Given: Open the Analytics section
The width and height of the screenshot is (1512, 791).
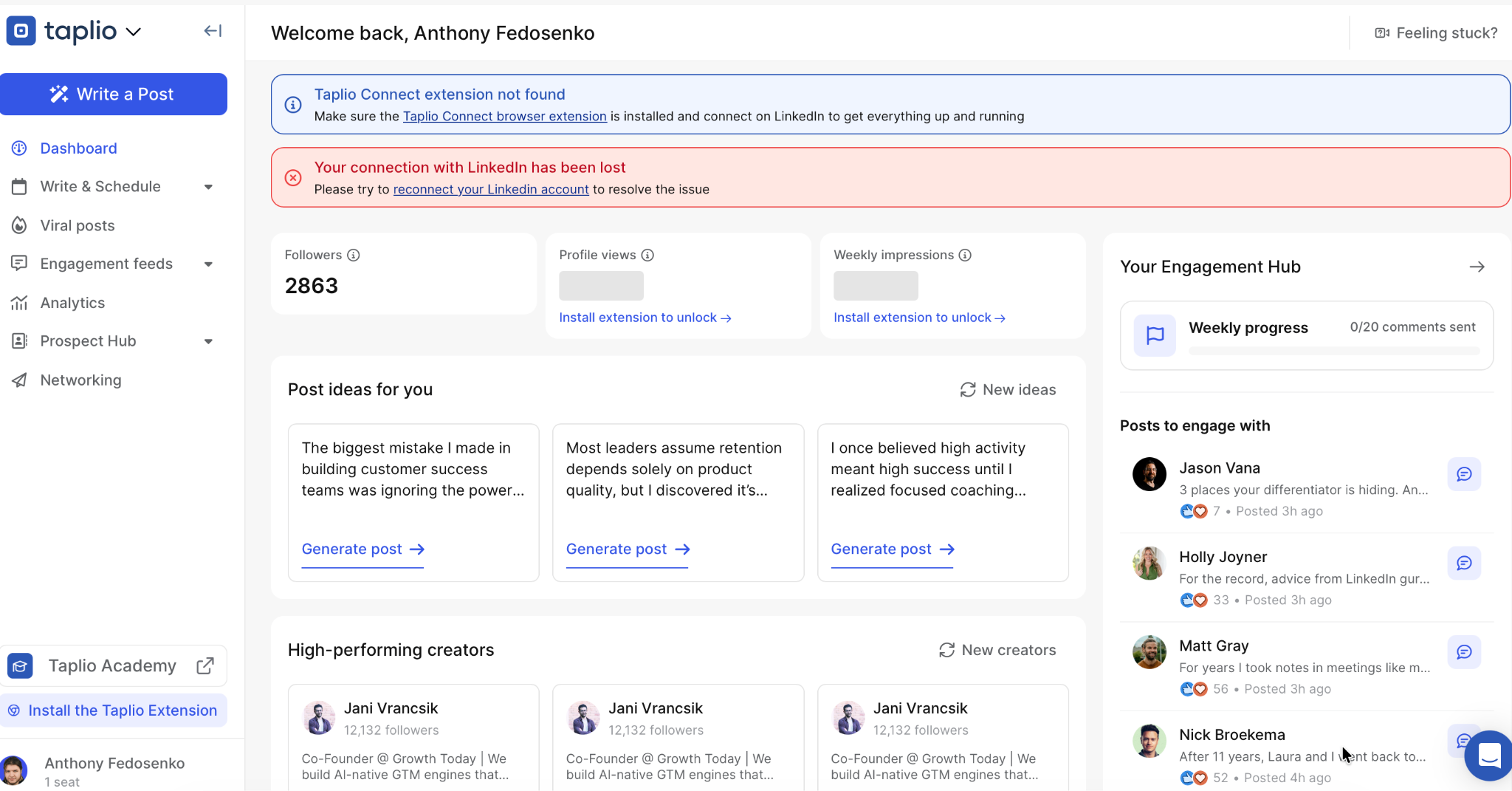Looking at the screenshot, I should tap(72, 303).
